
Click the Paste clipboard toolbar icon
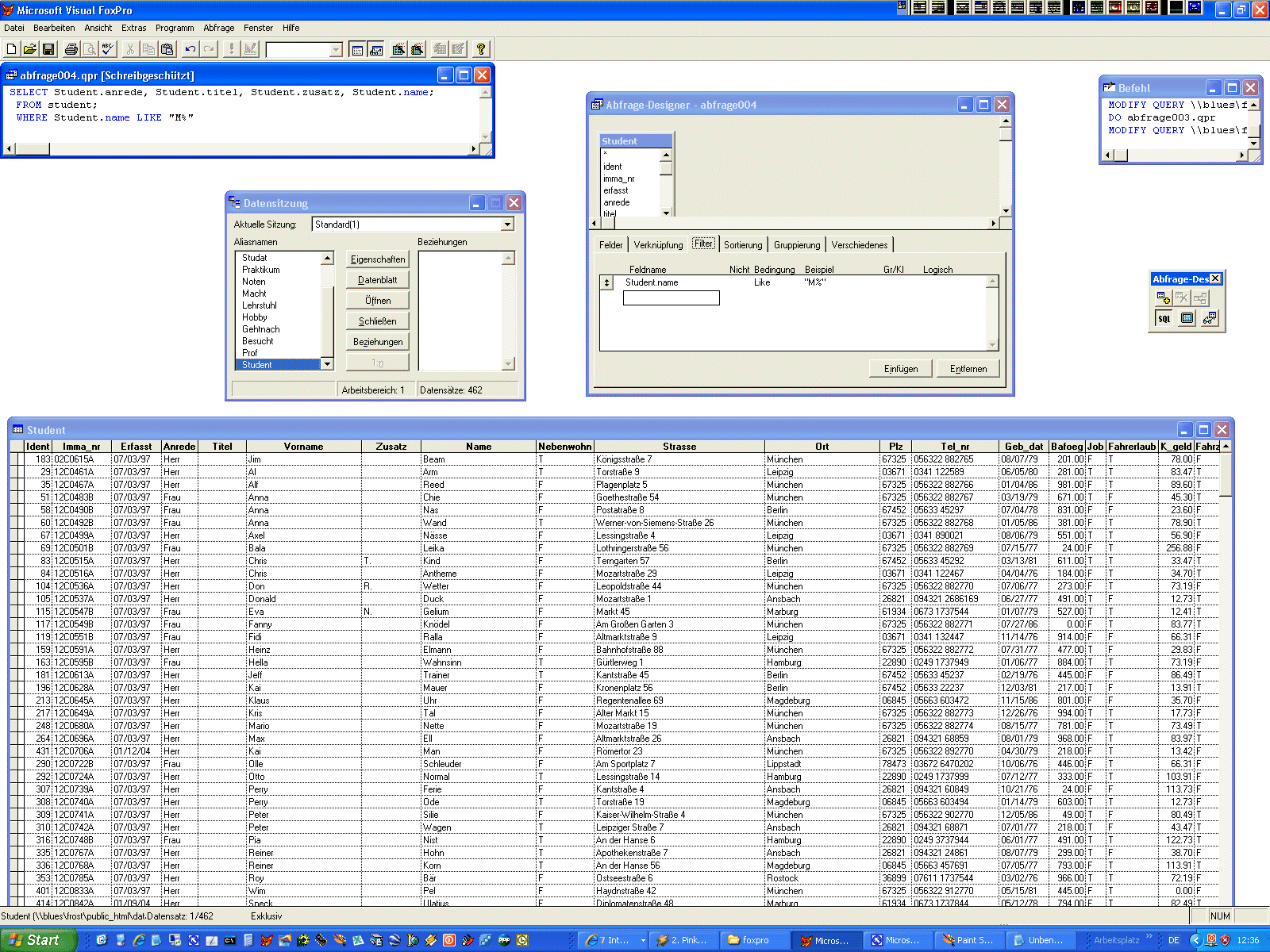(167, 49)
